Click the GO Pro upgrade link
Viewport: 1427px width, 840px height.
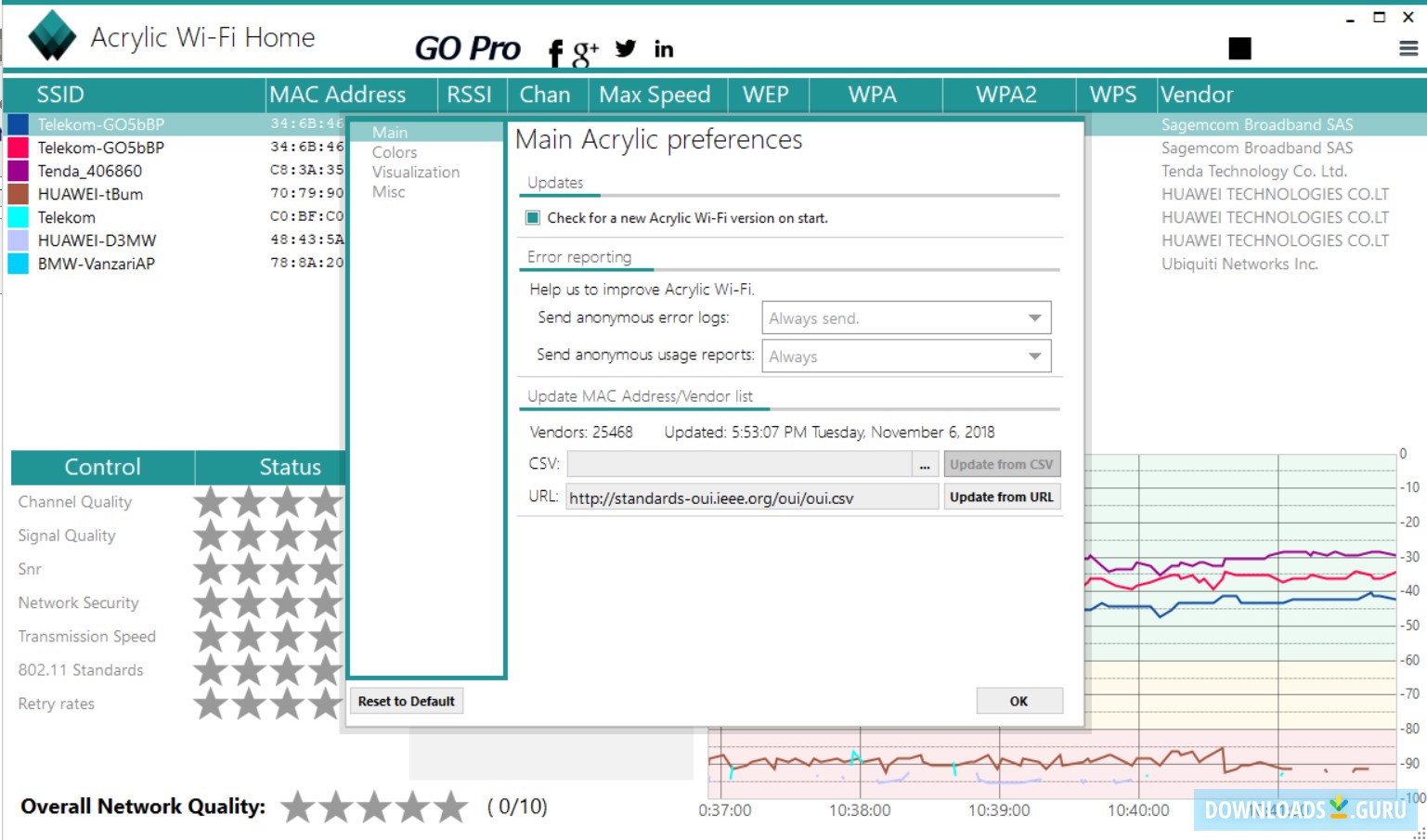click(468, 48)
